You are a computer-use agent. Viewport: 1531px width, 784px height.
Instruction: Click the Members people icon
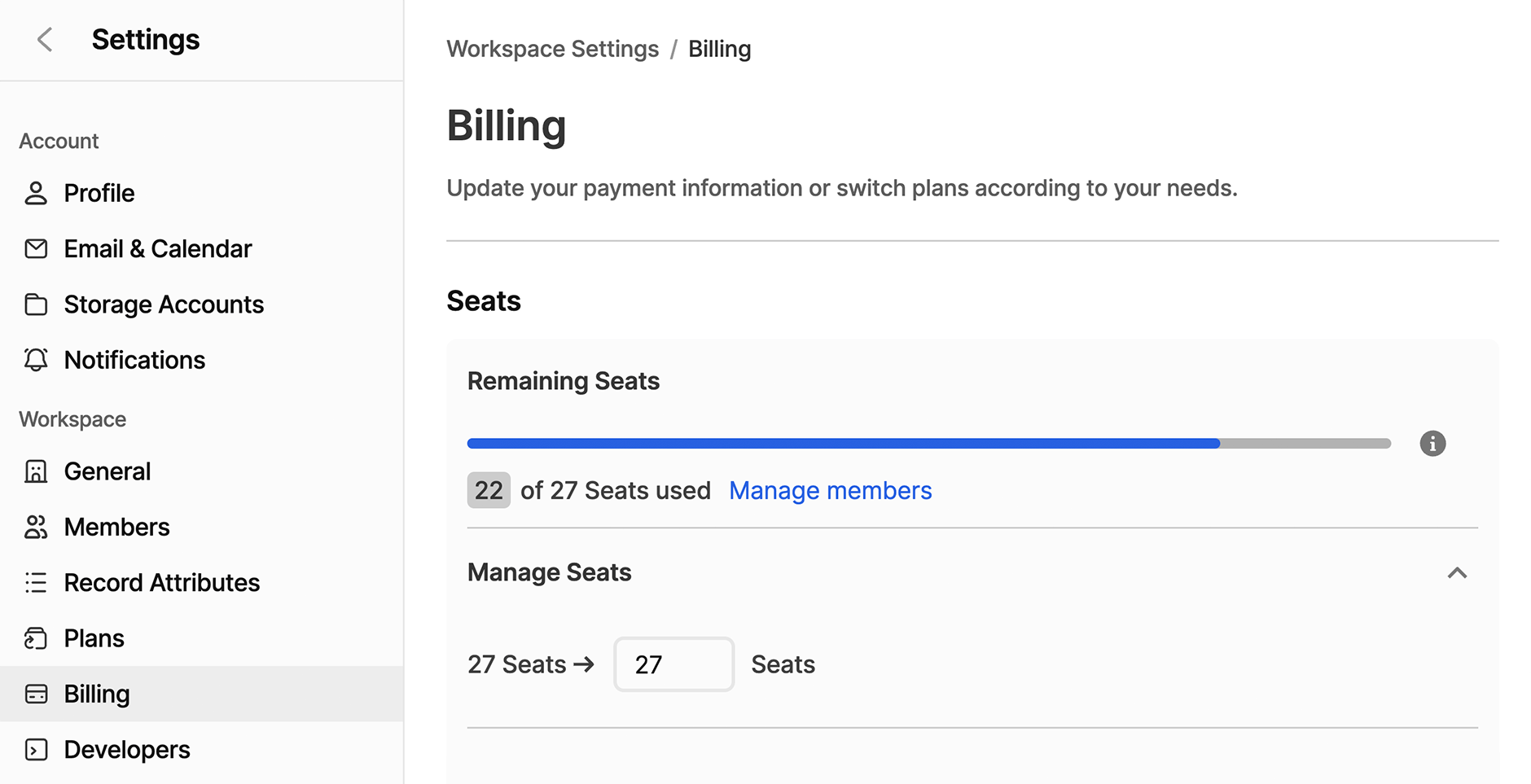tap(36, 527)
